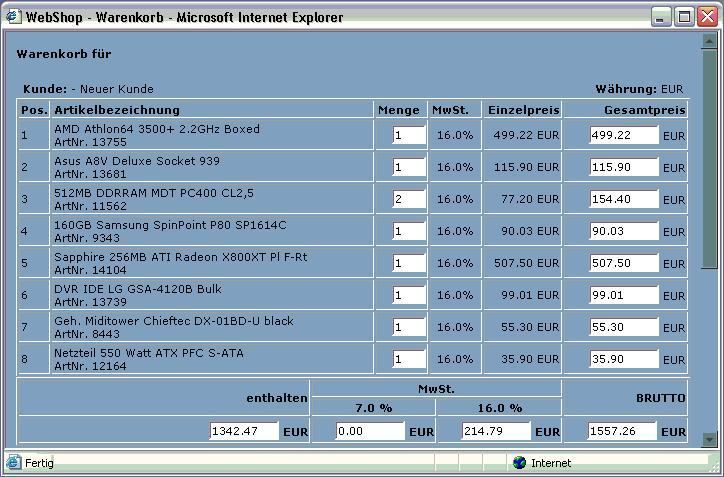Click total price field showing 115.90
Screen dimensions: 724x477
pos(624,167)
